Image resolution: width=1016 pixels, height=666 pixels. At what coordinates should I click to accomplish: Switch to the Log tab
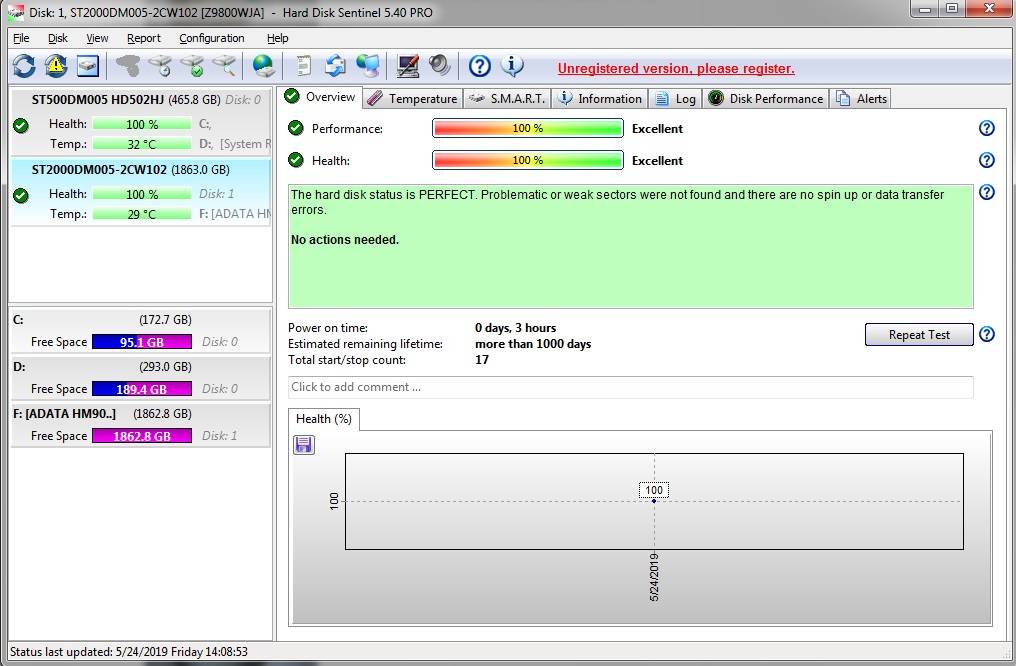(676, 98)
